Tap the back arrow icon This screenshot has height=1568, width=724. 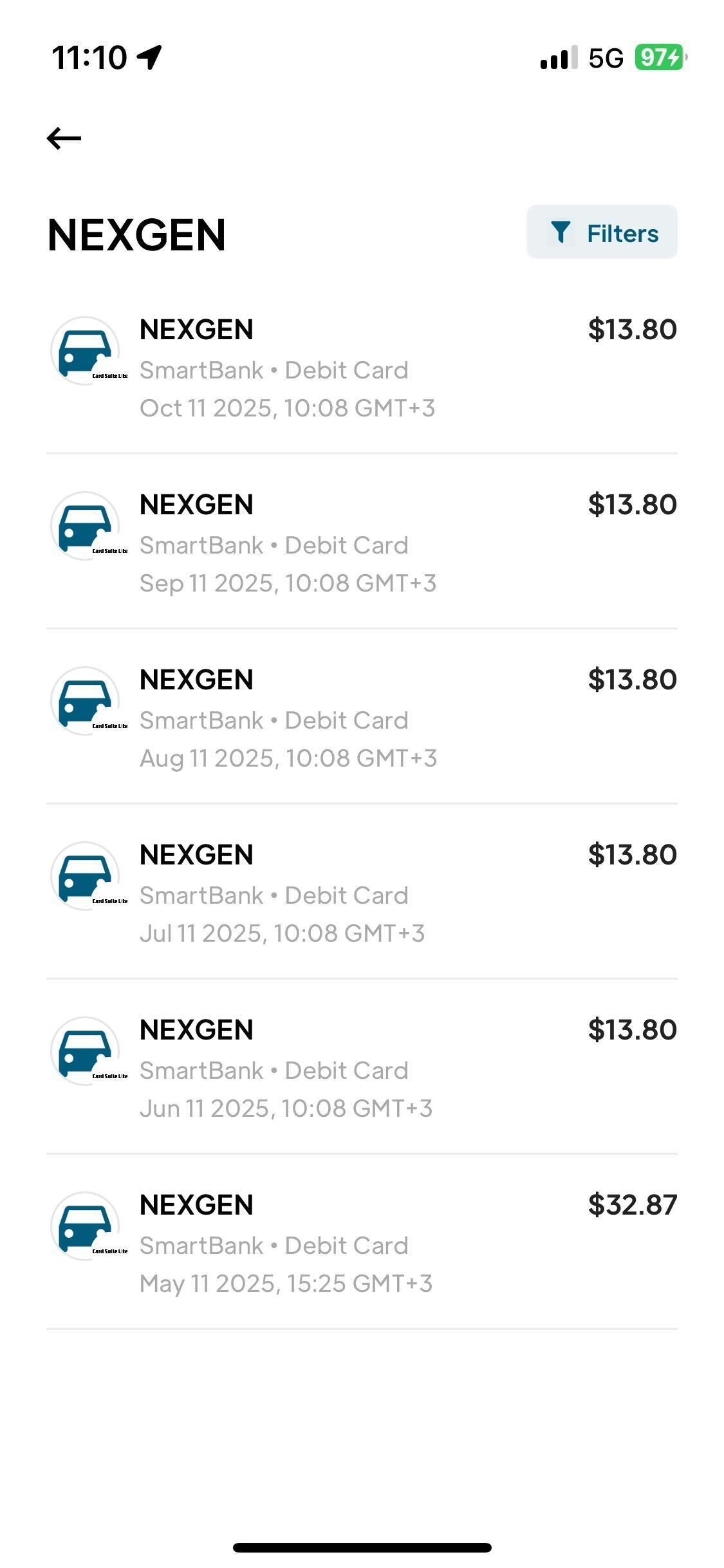tap(64, 138)
